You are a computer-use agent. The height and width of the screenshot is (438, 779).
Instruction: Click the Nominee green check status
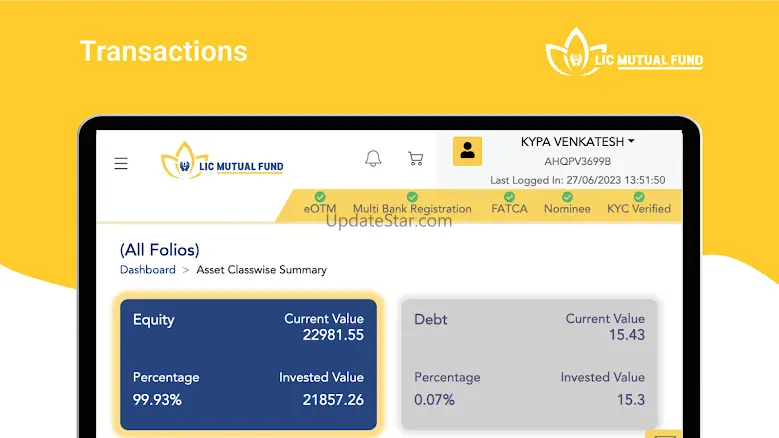(x=567, y=197)
